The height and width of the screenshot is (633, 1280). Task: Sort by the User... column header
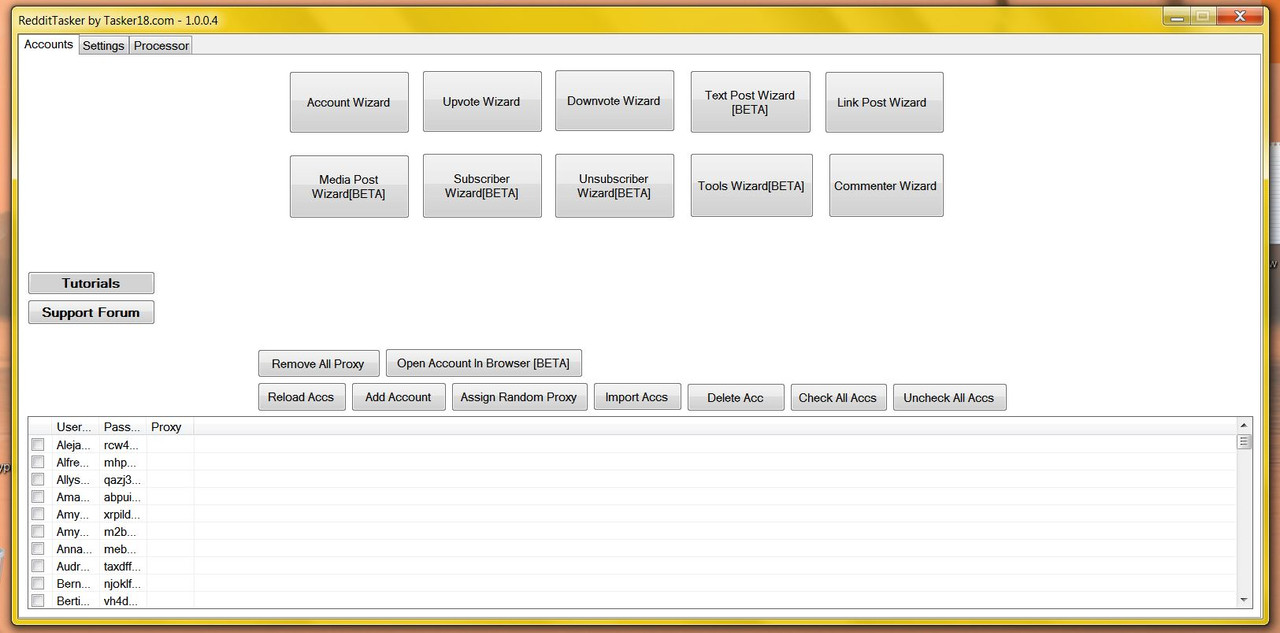75,427
